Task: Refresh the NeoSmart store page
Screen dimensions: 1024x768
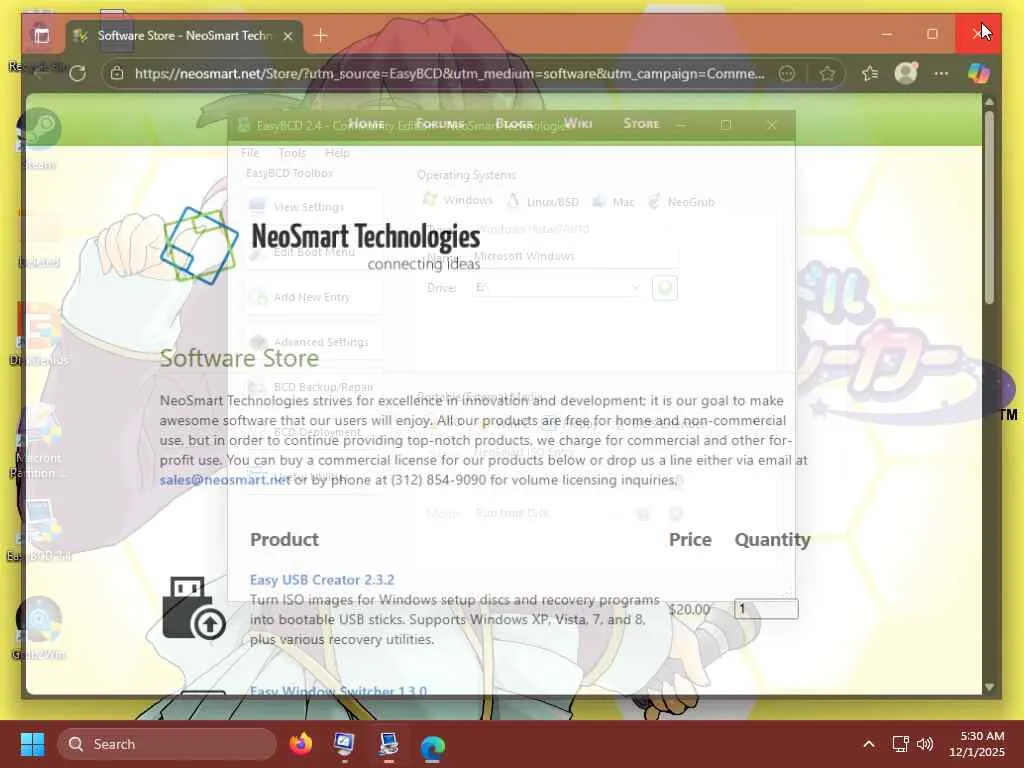Action: [x=78, y=73]
